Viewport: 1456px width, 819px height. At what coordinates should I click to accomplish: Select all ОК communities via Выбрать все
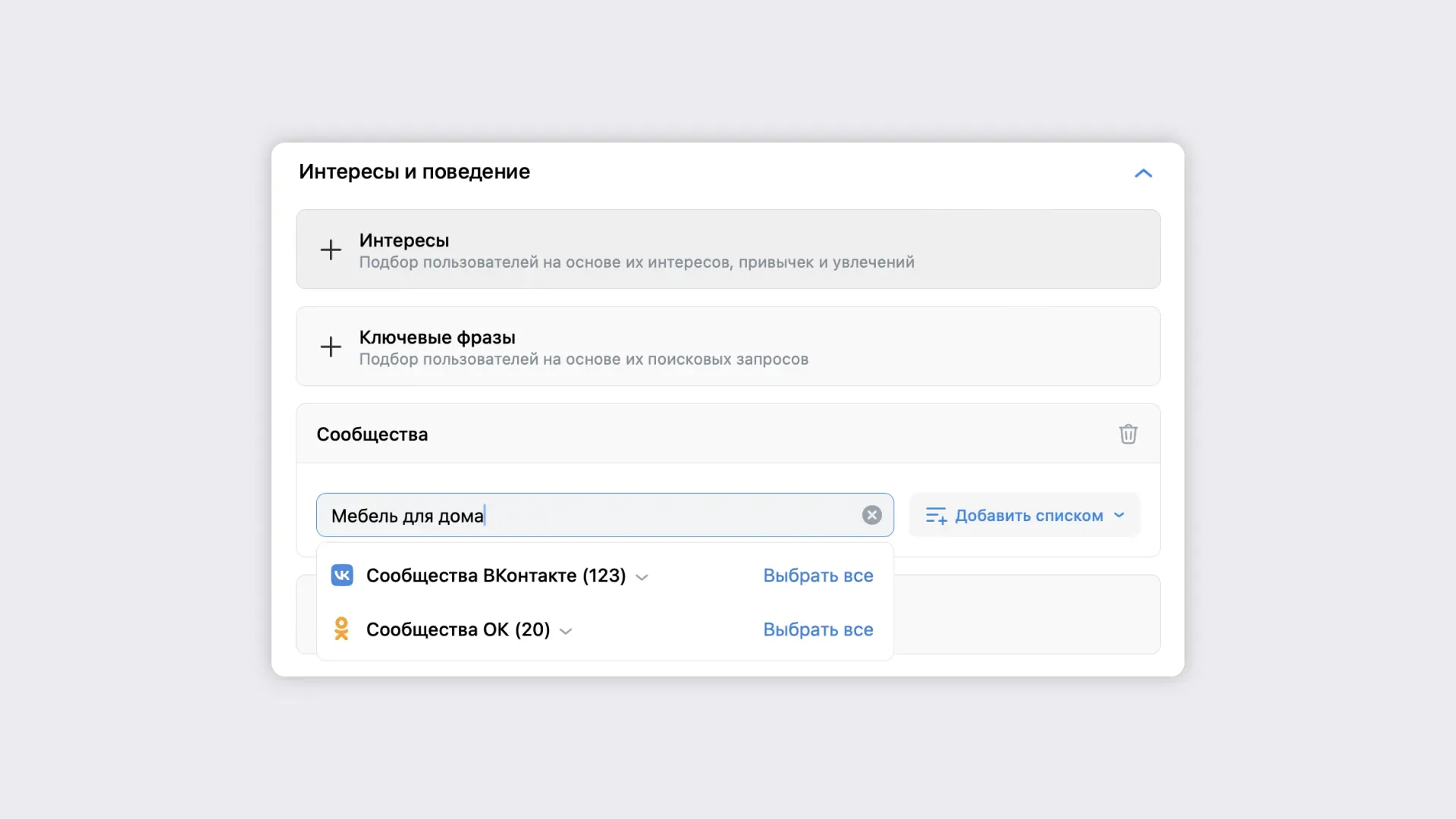(x=817, y=629)
